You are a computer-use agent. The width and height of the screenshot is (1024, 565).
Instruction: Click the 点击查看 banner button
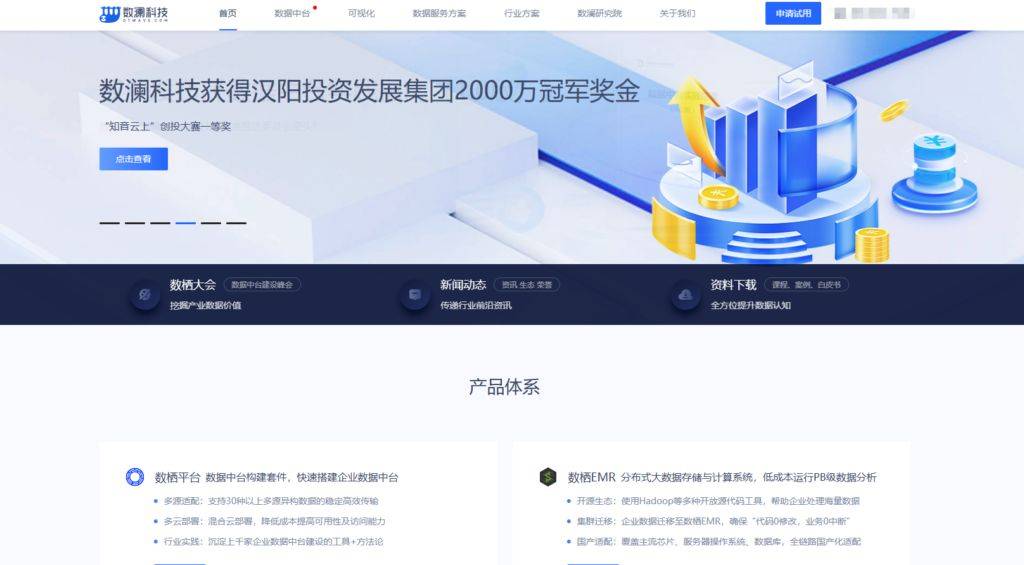133,159
